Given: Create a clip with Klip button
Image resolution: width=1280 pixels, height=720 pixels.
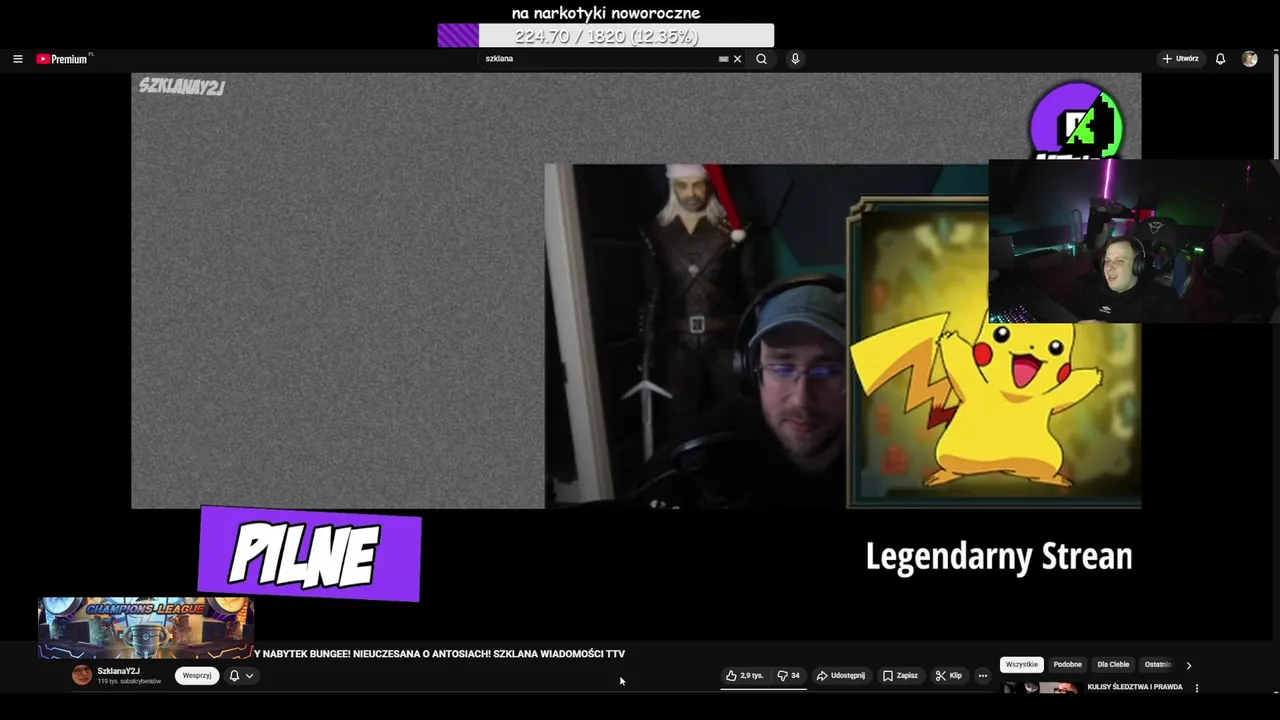Looking at the screenshot, I should coord(948,675).
